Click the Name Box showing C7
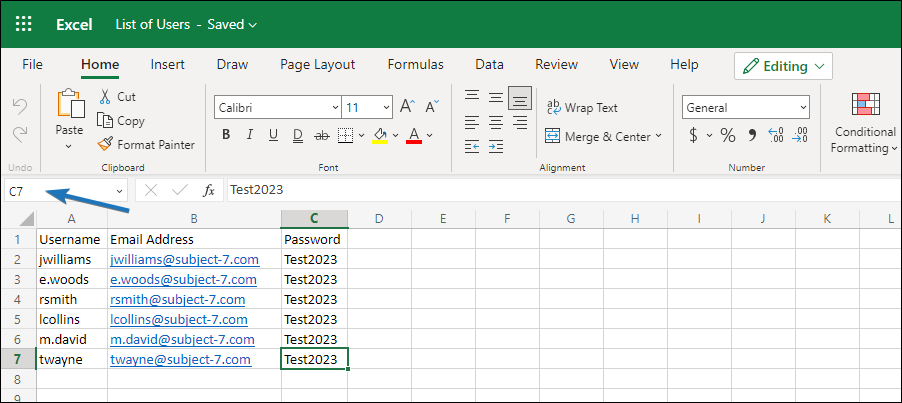Image resolution: width=902 pixels, height=403 pixels. 58,190
